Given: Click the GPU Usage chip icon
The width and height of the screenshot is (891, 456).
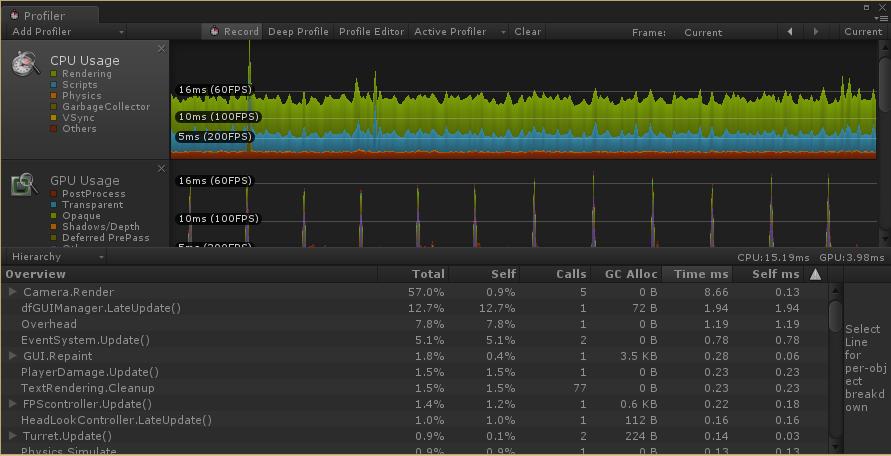Looking at the screenshot, I should pos(24,185).
